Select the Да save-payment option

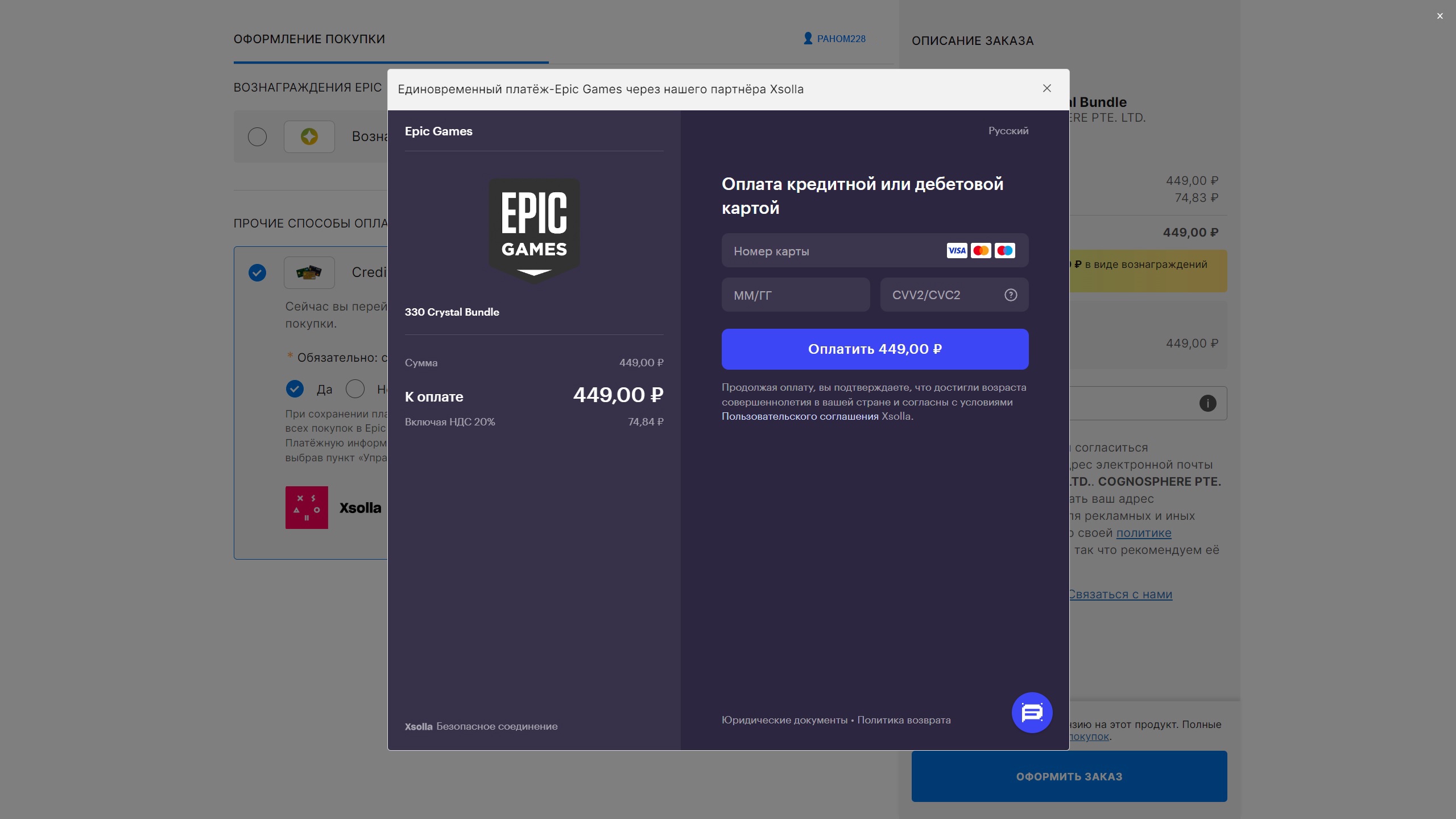[x=295, y=389]
